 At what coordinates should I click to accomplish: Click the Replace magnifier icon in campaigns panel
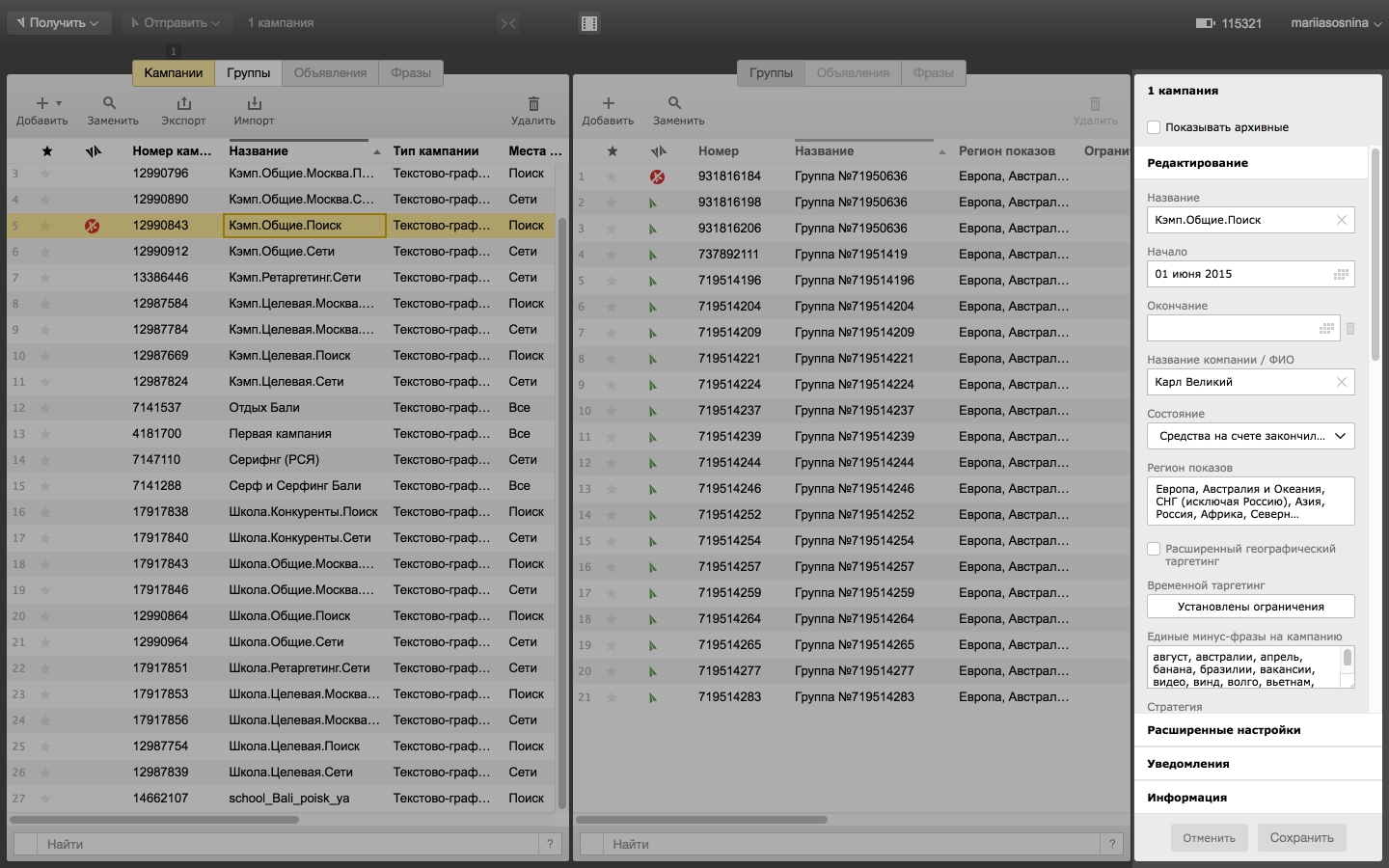110,103
